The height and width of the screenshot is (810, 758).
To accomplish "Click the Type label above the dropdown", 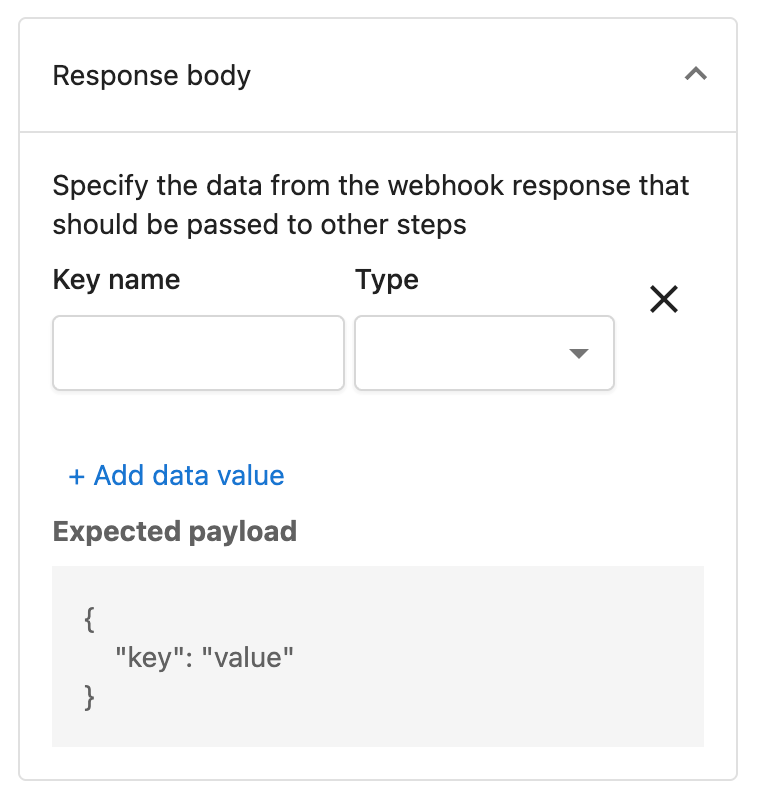I will pos(386,280).
